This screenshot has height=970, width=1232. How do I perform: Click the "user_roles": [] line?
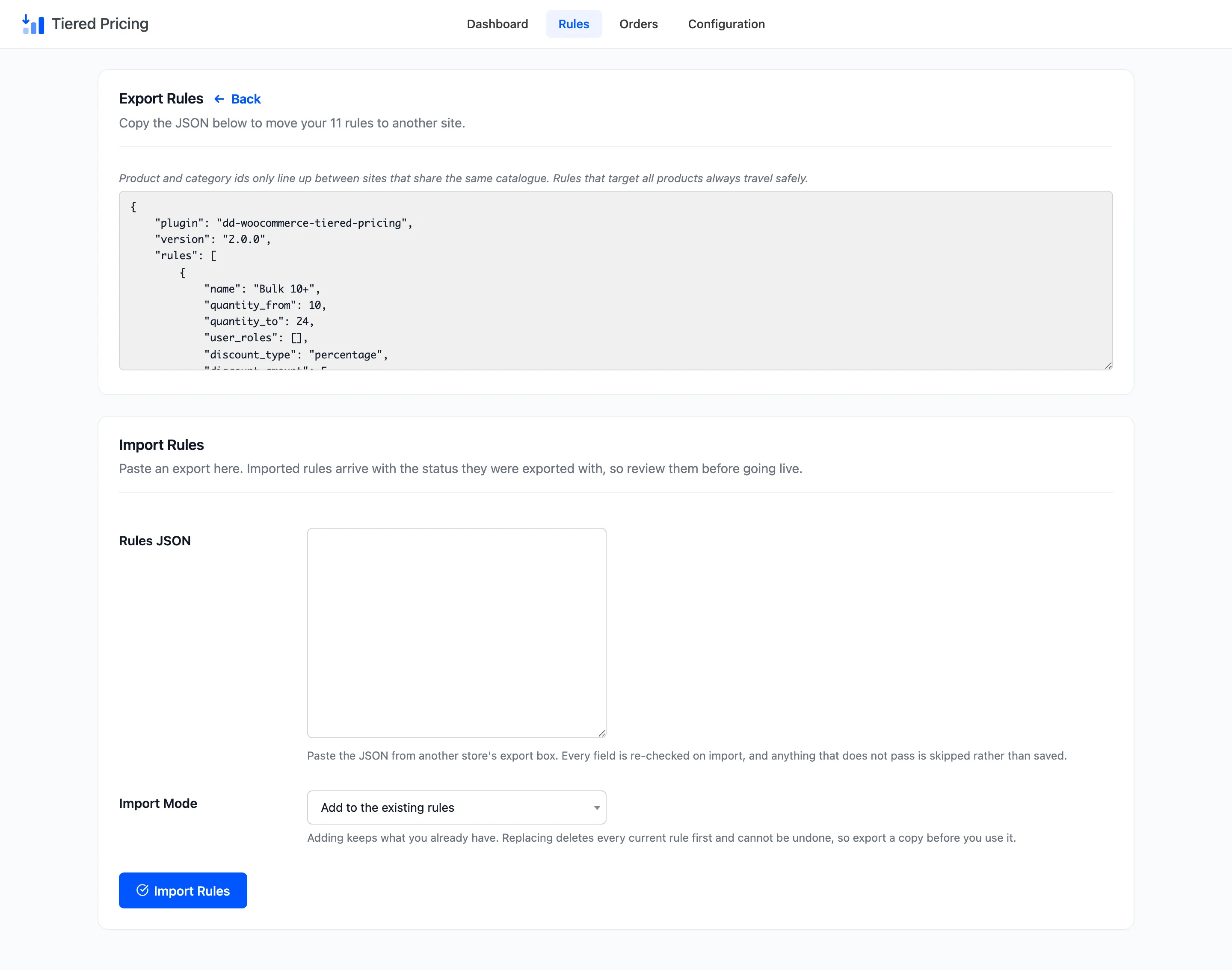click(x=256, y=338)
